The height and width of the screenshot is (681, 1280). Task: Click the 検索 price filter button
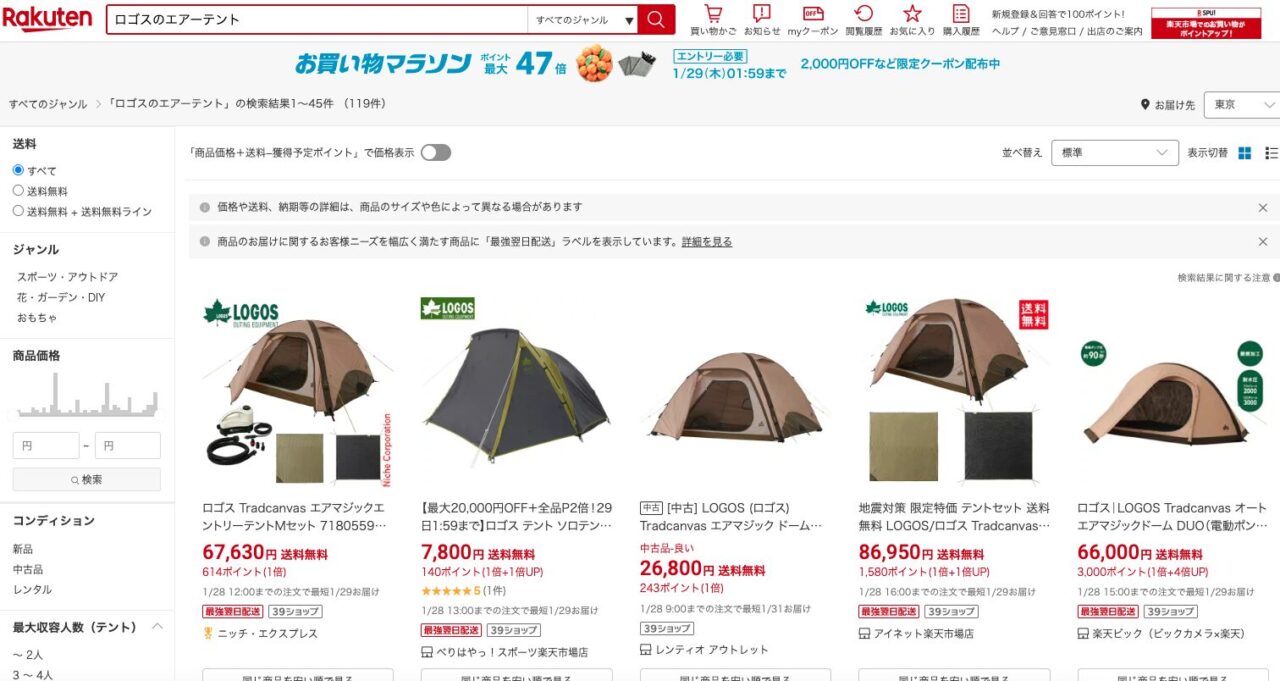86,480
